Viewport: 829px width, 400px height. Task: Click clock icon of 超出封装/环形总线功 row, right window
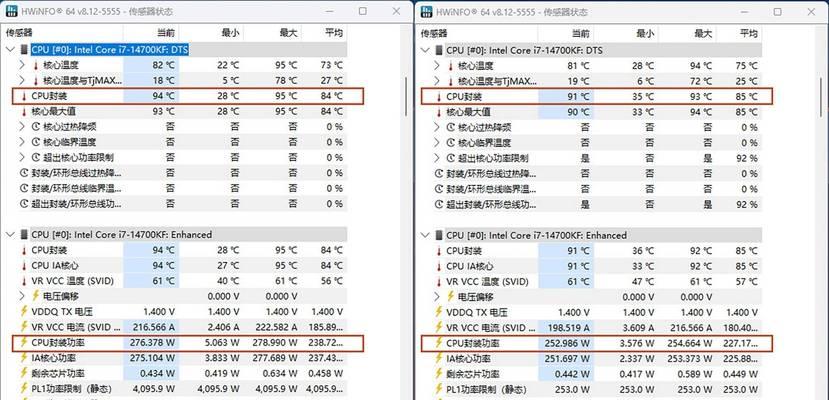point(438,204)
